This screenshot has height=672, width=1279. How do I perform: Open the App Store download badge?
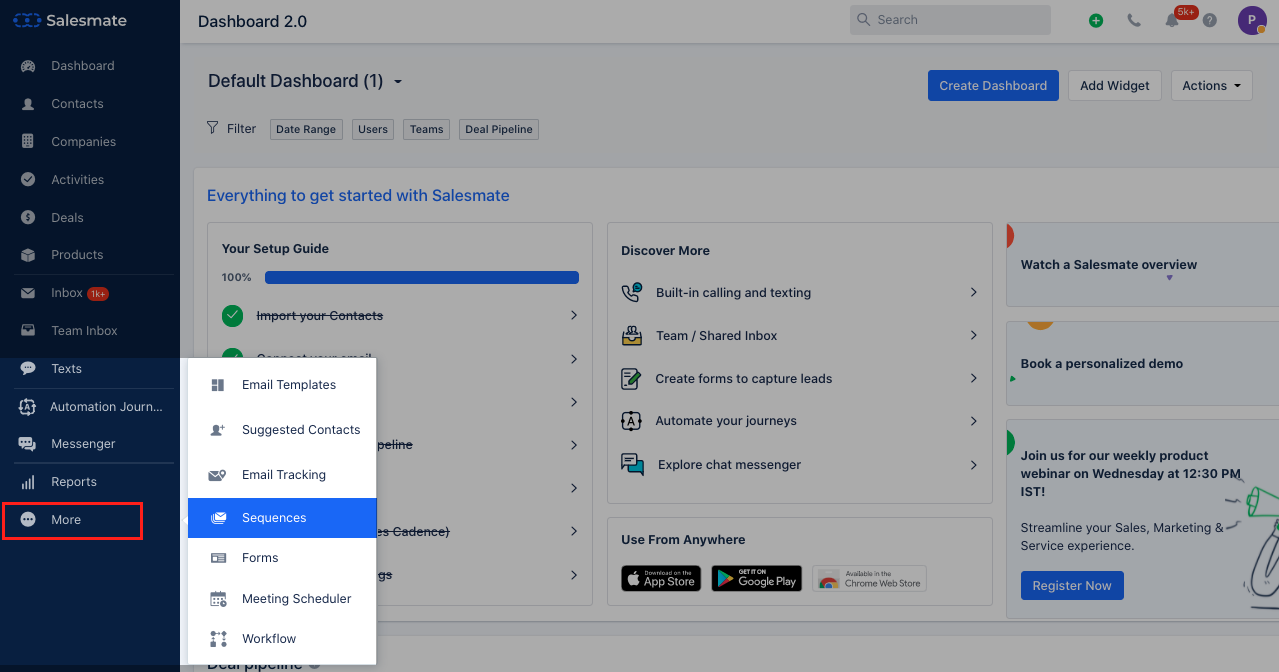661,579
